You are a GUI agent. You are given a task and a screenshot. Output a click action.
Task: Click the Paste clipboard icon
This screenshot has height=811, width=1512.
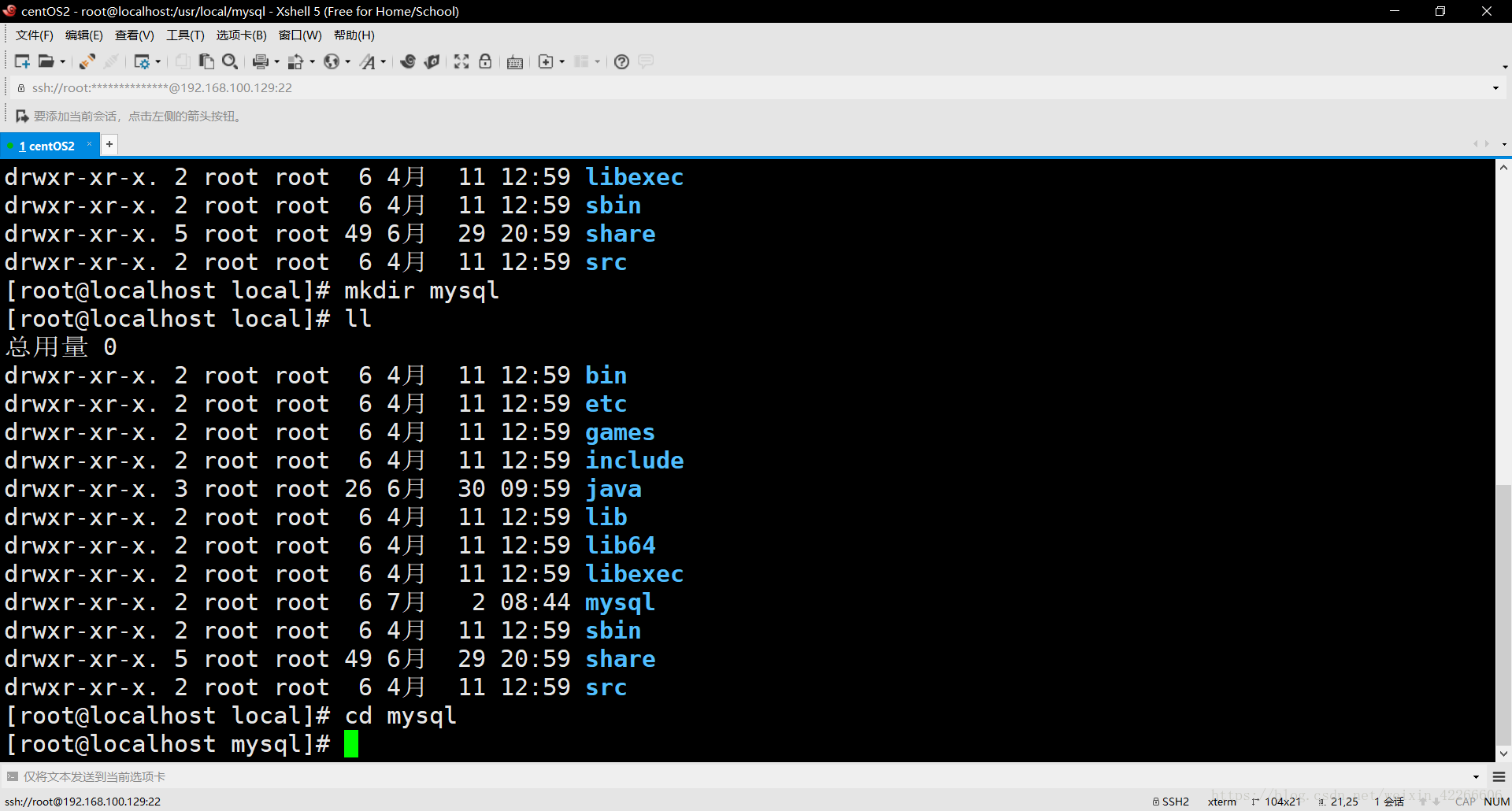[206, 61]
